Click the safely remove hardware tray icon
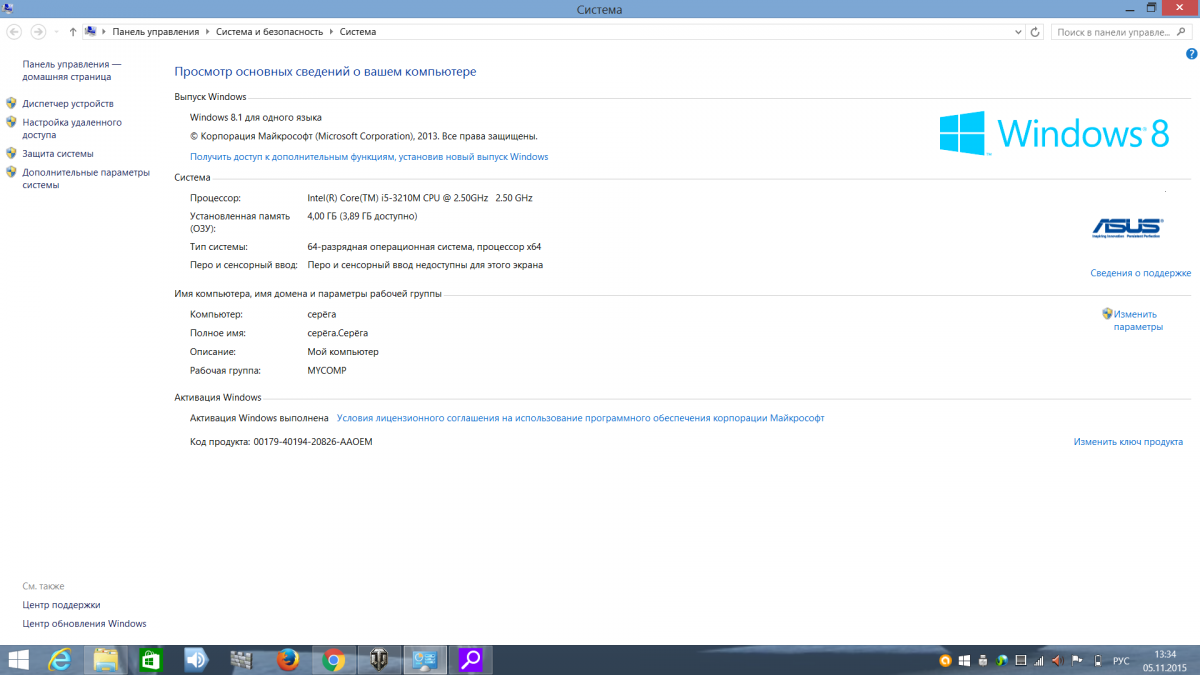 click(984, 661)
